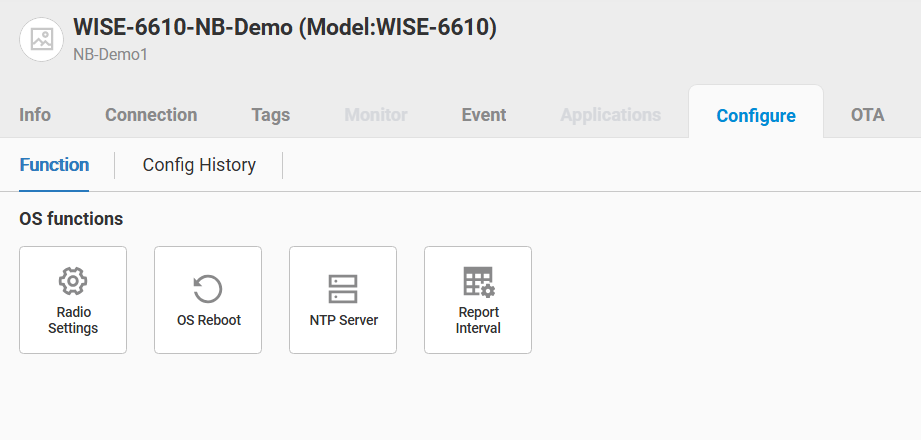Image resolution: width=921 pixels, height=440 pixels.
Task: Click the "Radio Settings" tile label
Action: pos(73,320)
